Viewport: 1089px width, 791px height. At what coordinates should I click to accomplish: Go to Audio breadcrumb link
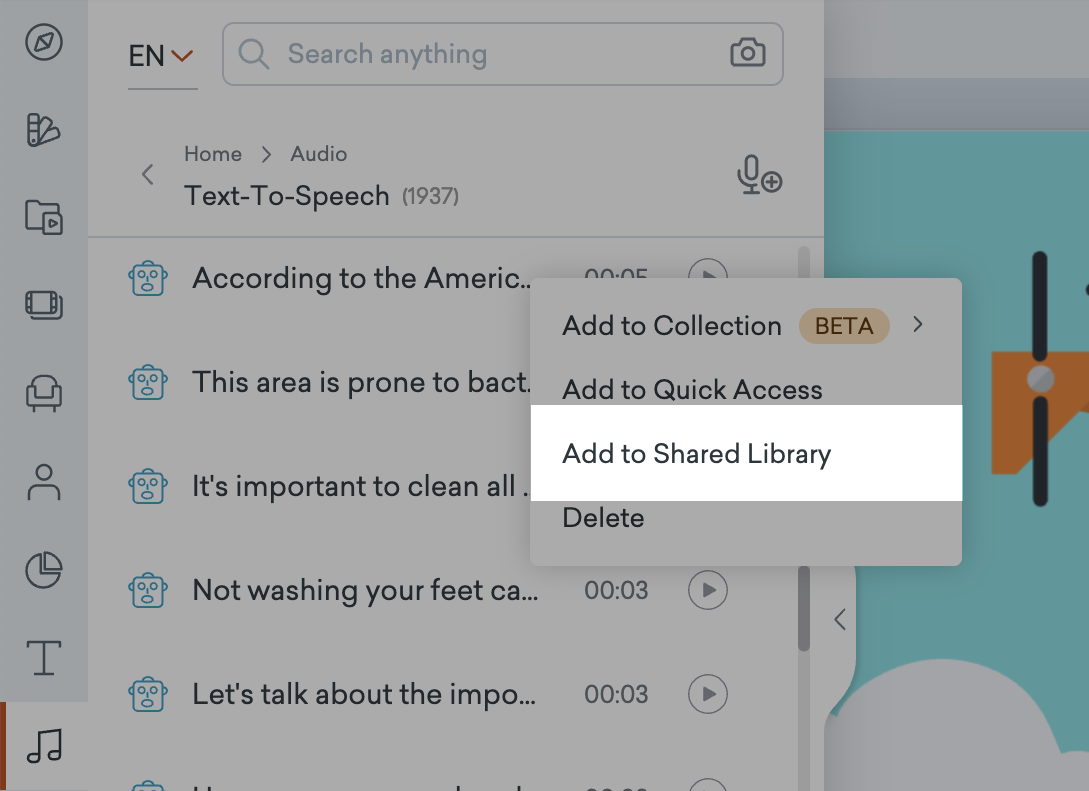(x=319, y=153)
